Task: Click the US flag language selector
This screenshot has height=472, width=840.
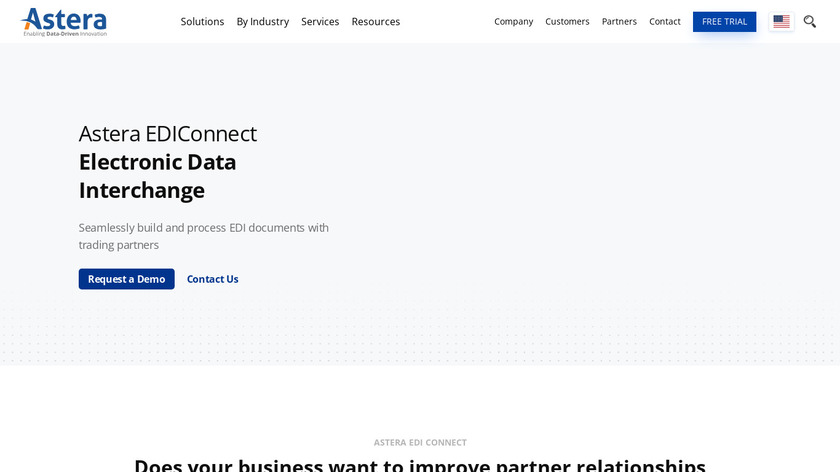Action: point(781,21)
